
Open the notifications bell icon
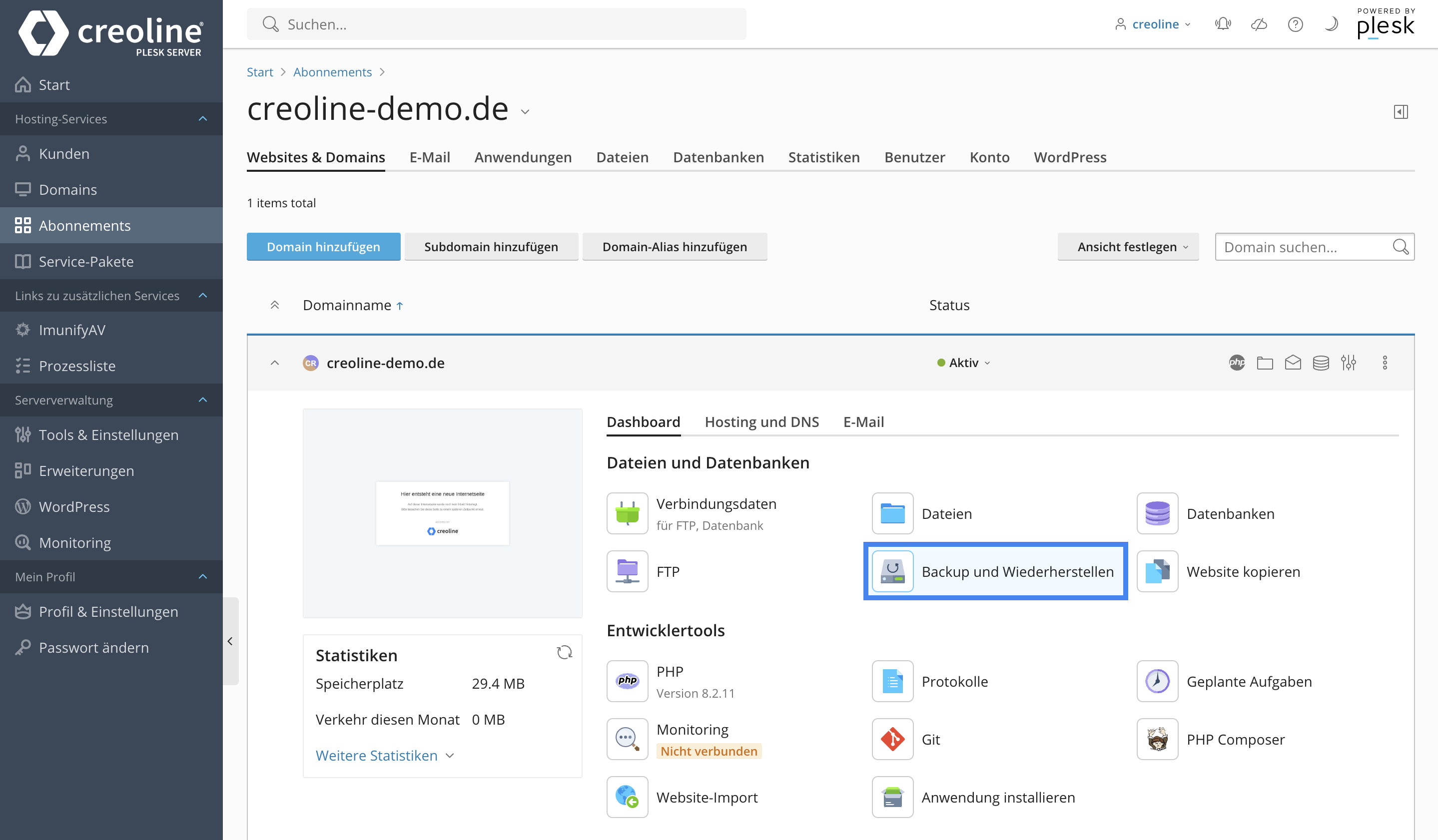point(1222,24)
